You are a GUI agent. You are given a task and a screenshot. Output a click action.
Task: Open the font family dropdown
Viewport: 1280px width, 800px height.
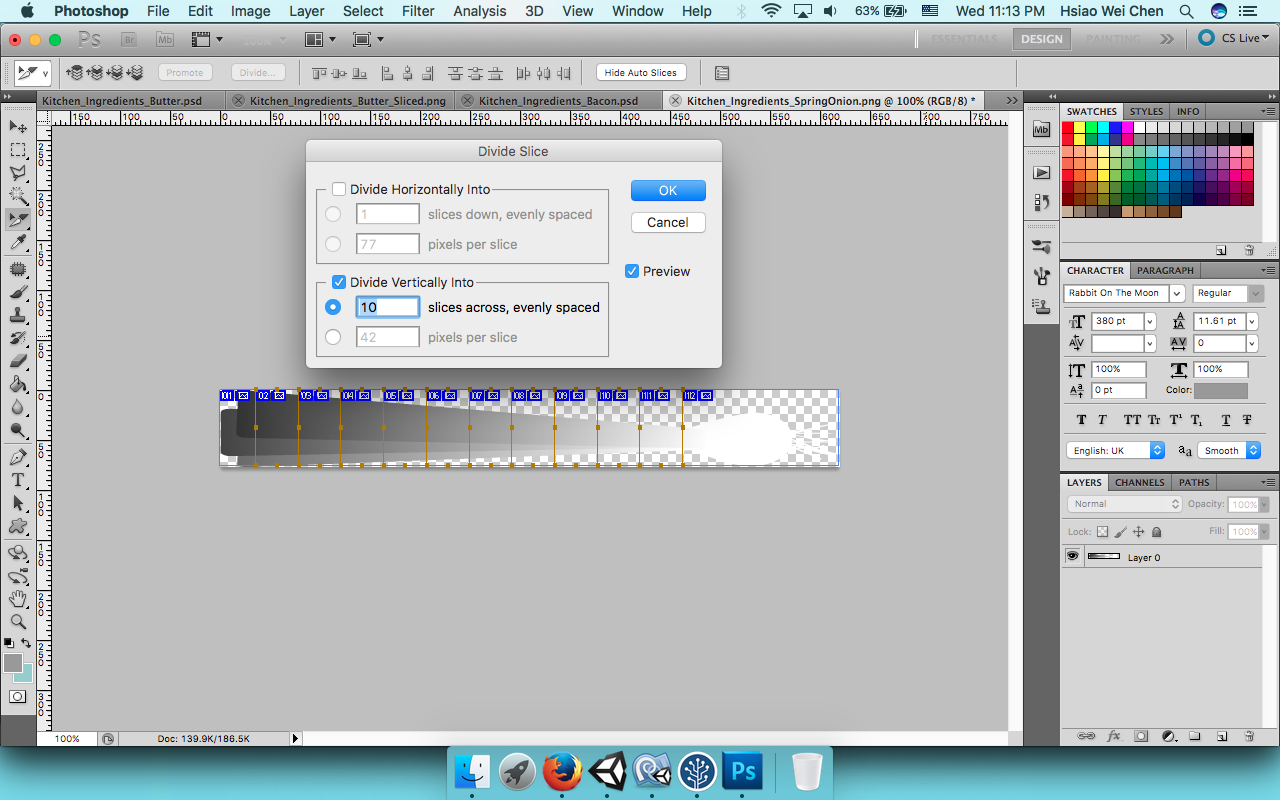pos(1177,293)
